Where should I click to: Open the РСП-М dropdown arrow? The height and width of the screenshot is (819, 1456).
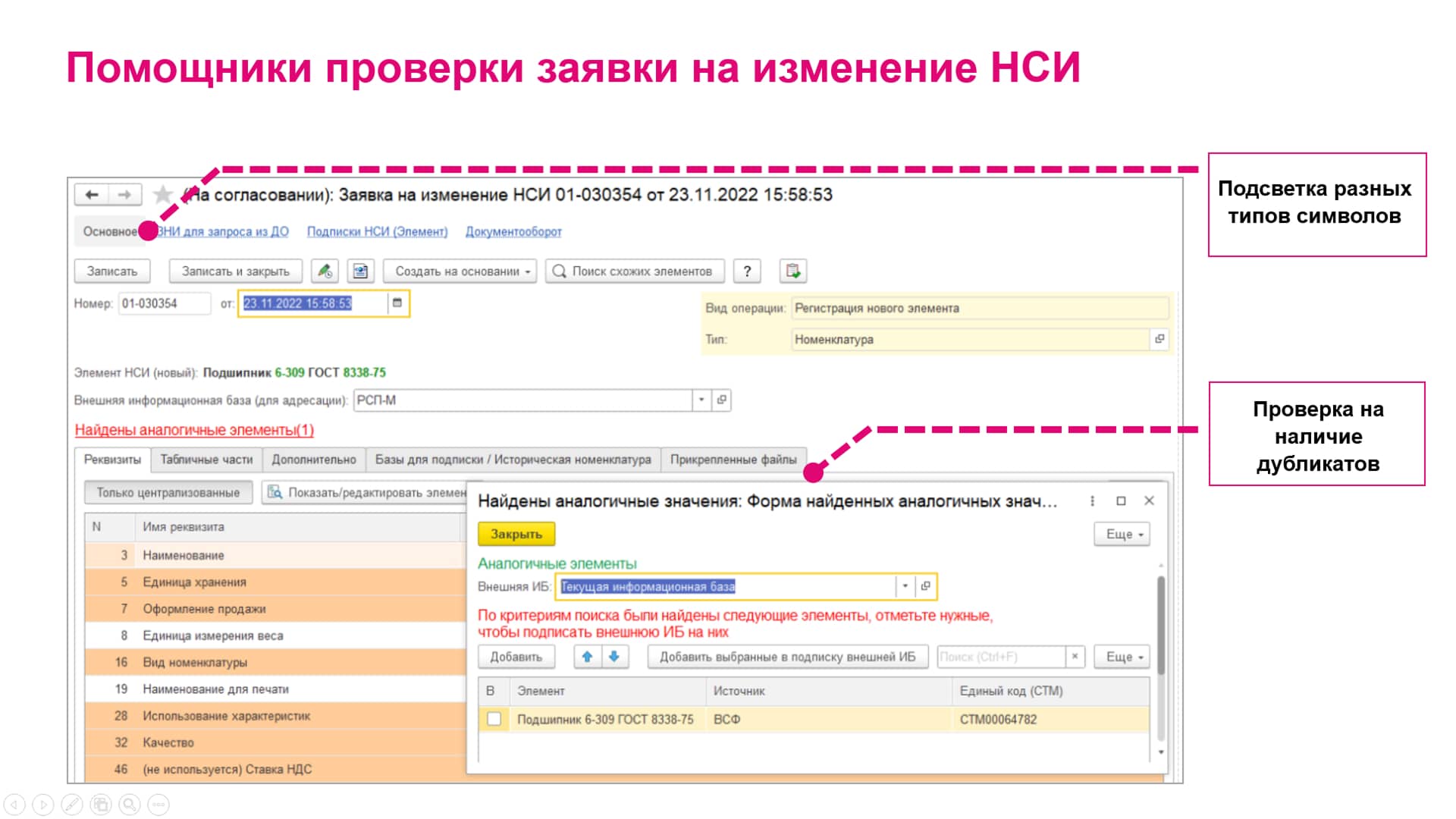click(x=701, y=400)
